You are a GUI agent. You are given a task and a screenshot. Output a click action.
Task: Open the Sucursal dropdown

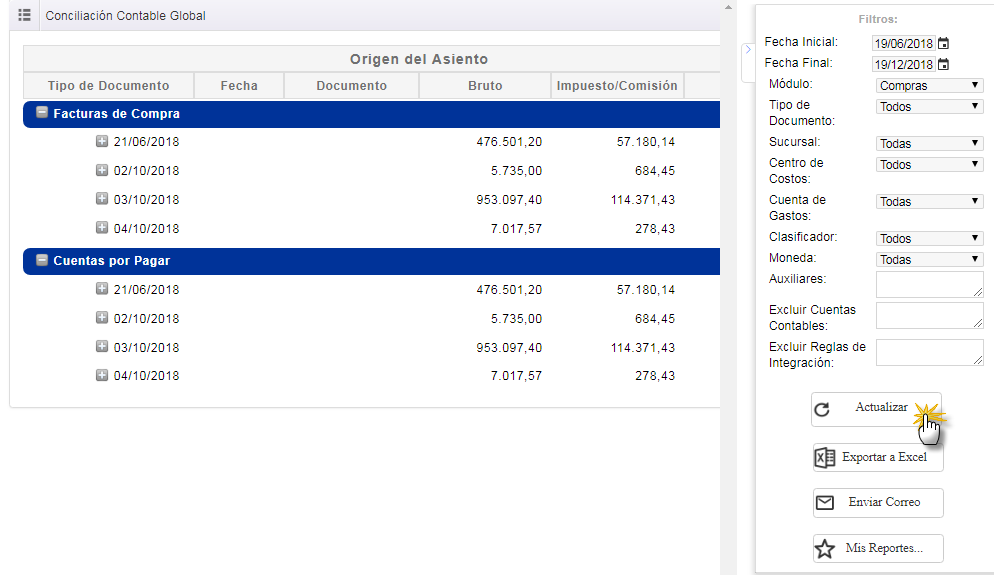tap(929, 143)
